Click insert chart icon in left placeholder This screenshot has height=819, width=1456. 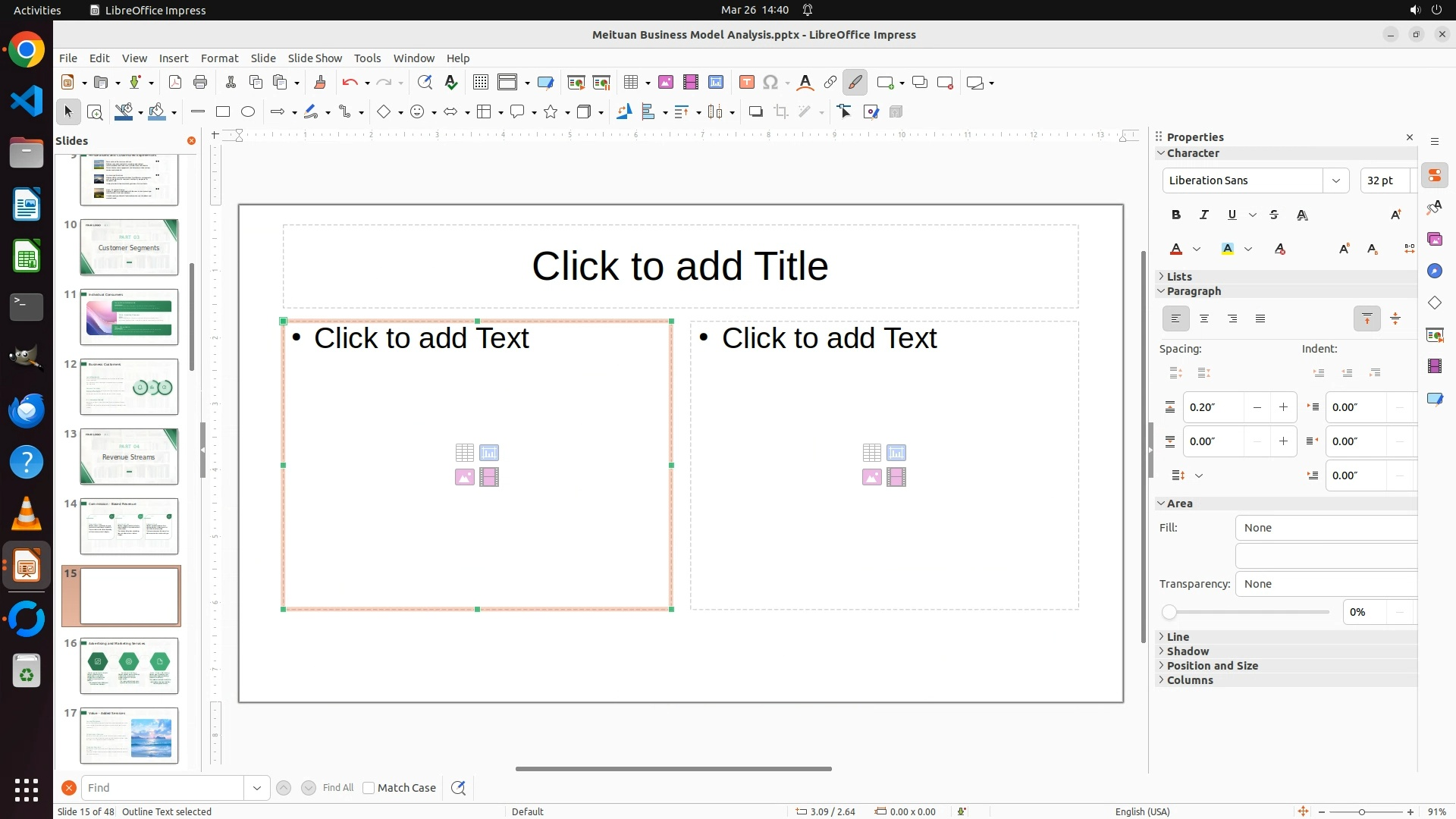(489, 453)
